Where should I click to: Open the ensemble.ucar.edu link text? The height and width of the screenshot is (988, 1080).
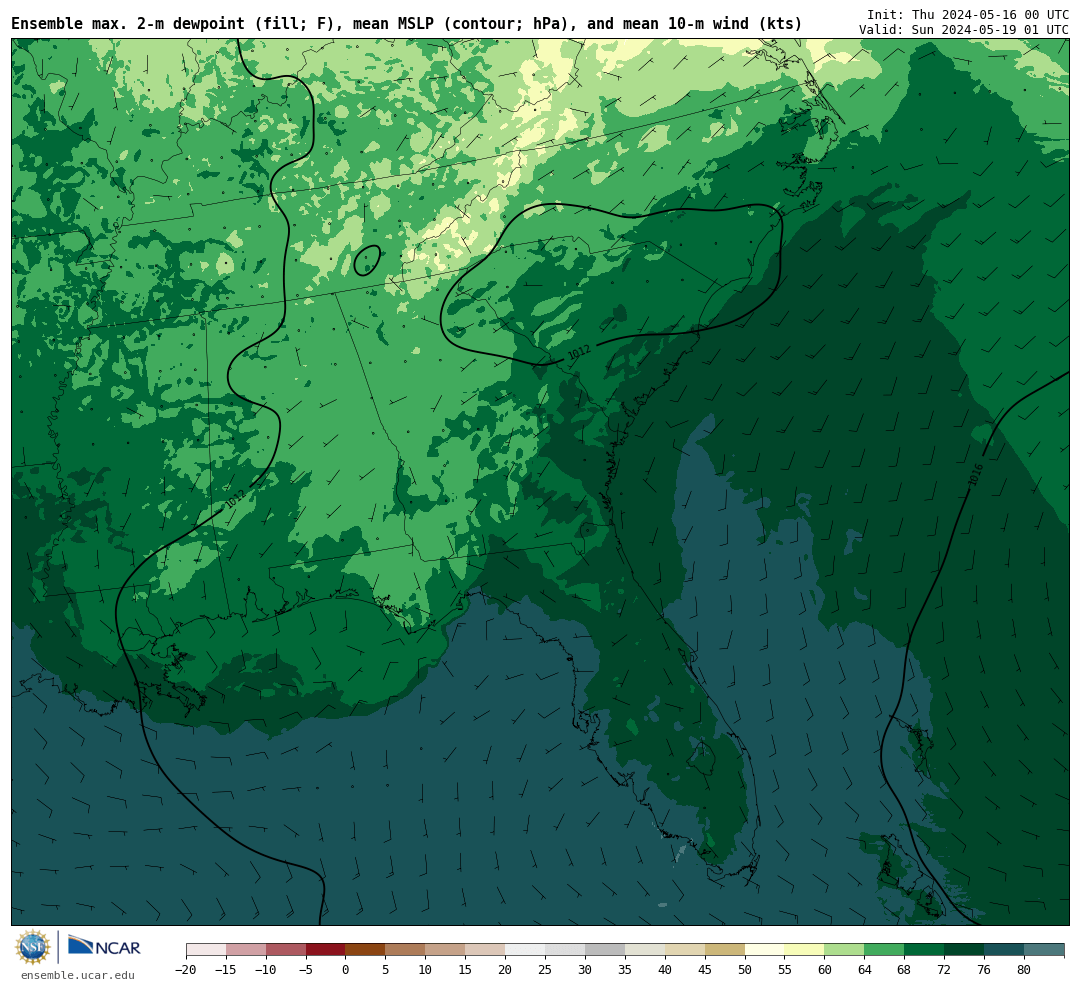pos(78,975)
